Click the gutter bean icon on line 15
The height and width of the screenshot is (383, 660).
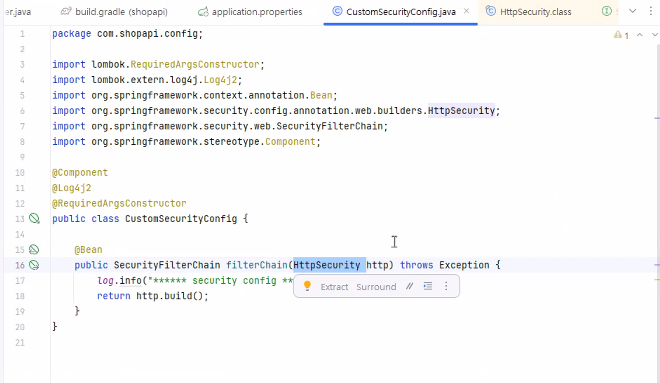pos(34,250)
